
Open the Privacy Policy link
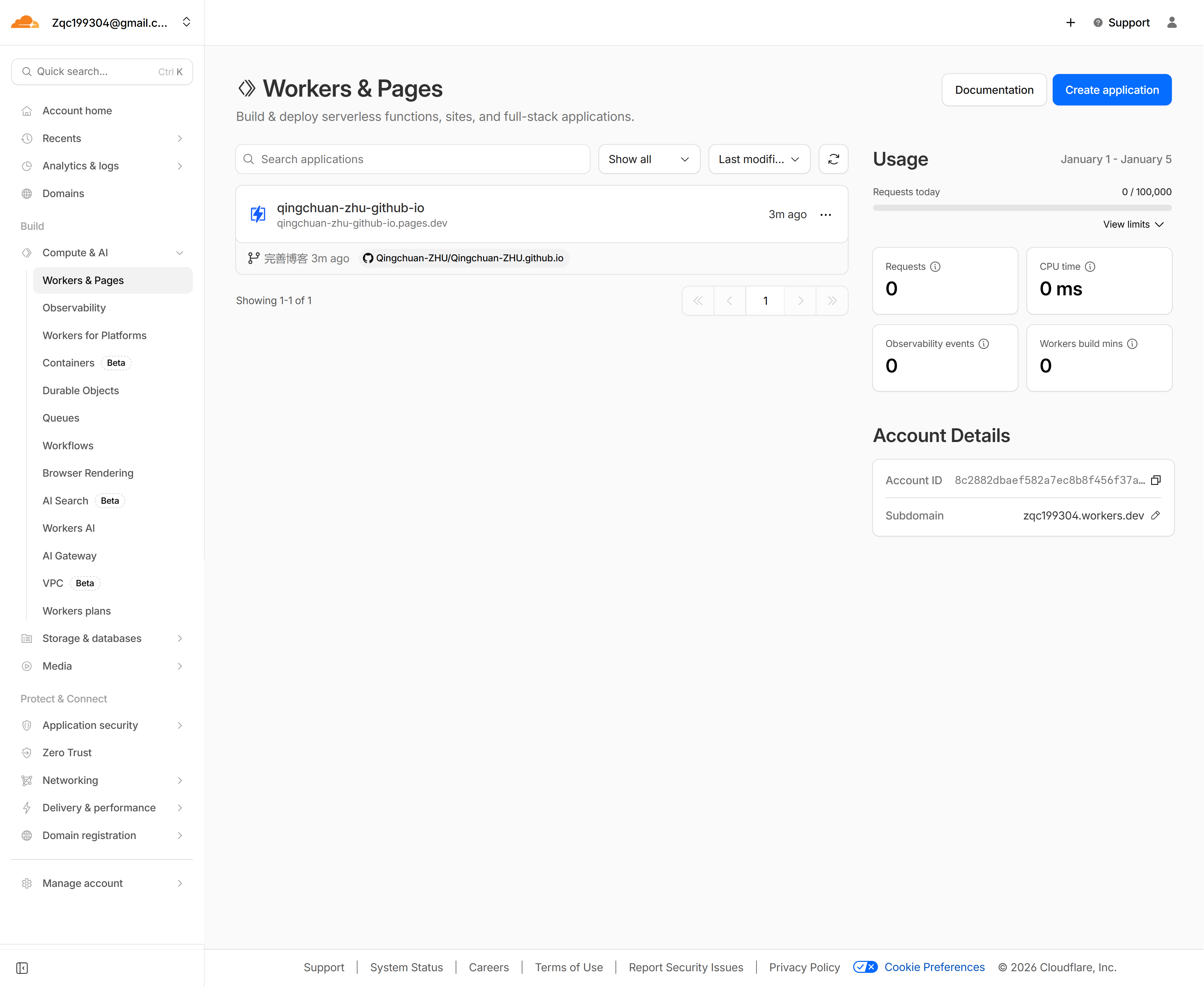[804, 967]
